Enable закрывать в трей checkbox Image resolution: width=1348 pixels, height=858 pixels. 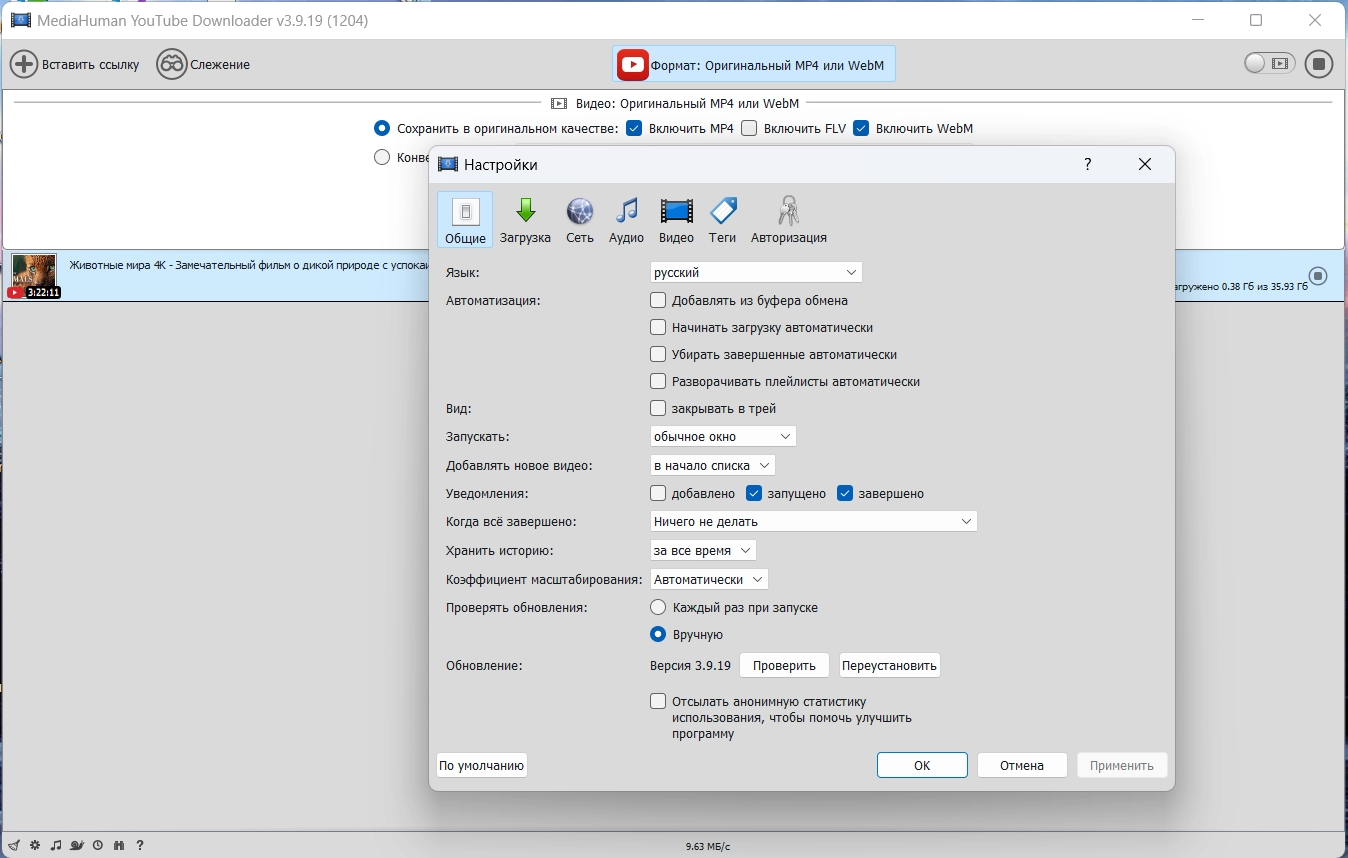point(658,408)
